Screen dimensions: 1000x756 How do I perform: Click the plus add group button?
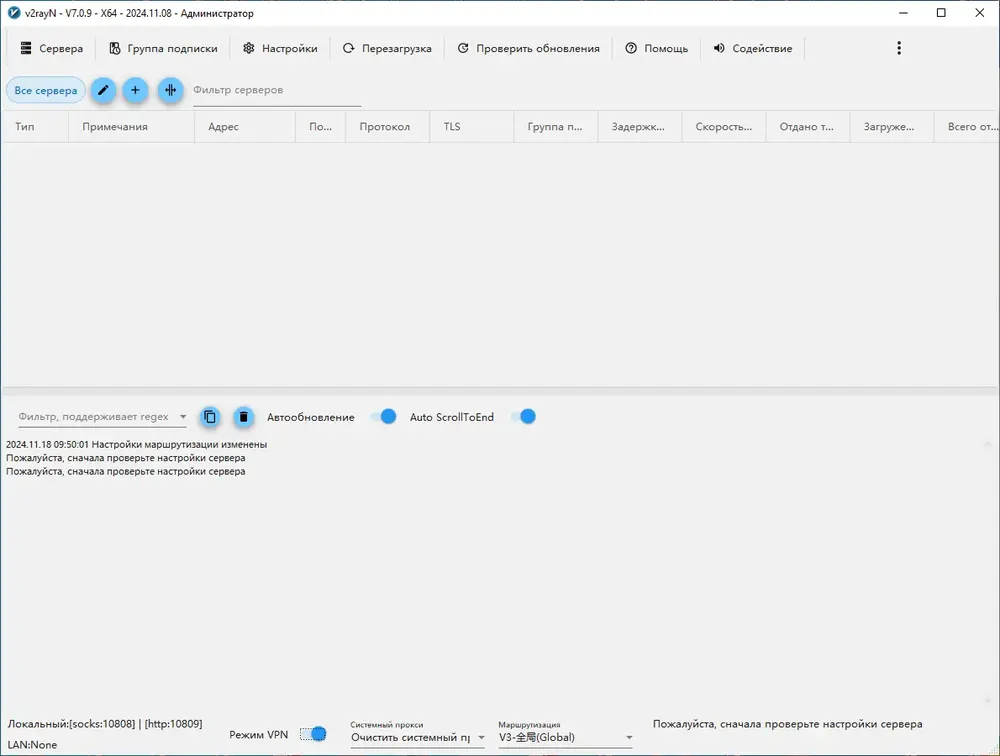pyautogui.click(x=135, y=91)
